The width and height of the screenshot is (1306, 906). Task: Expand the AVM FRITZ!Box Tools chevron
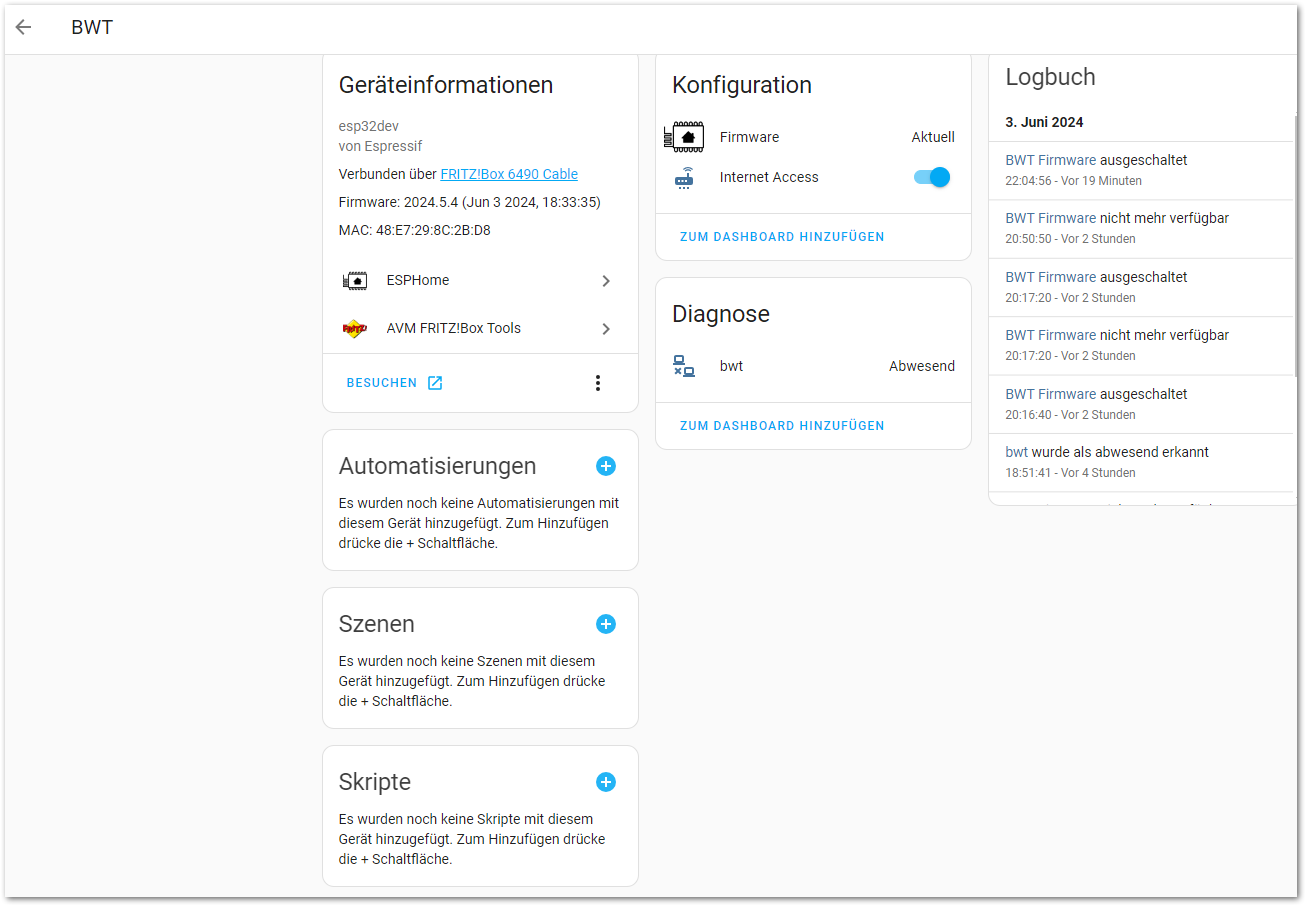pyautogui.click(x=606, y=329)
